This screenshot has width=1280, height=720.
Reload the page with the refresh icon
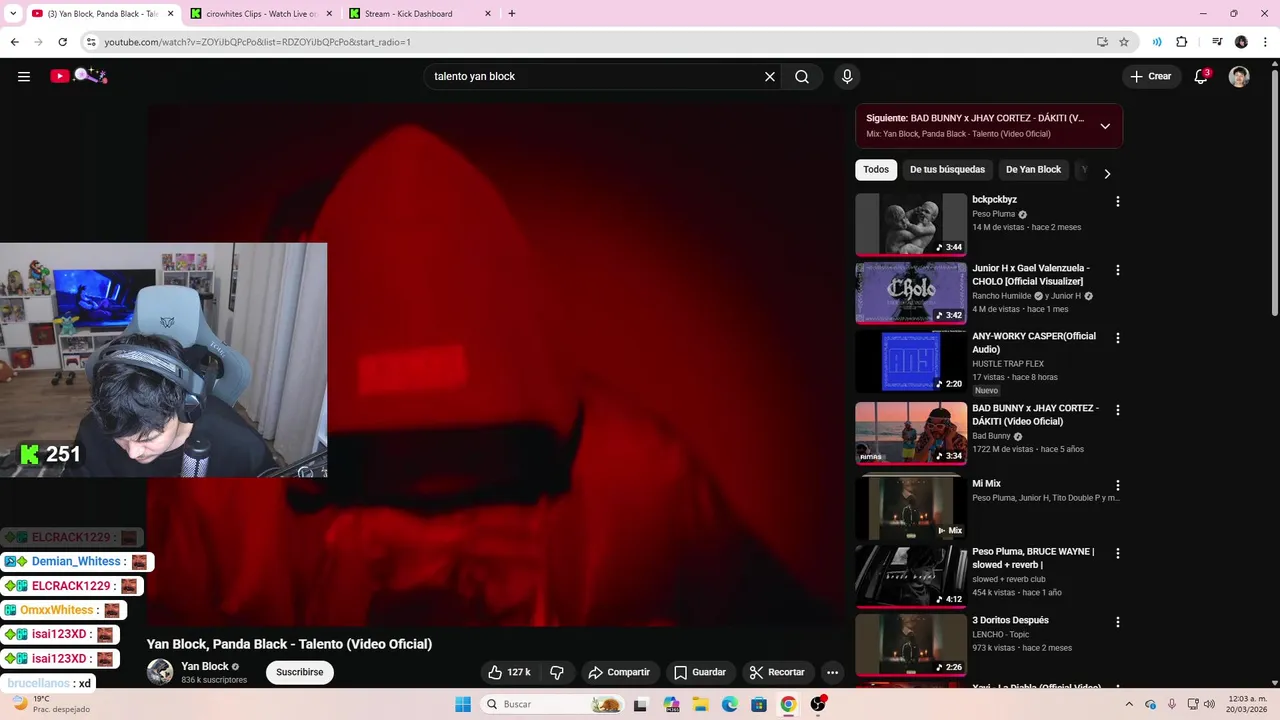(x=62, y=42)
